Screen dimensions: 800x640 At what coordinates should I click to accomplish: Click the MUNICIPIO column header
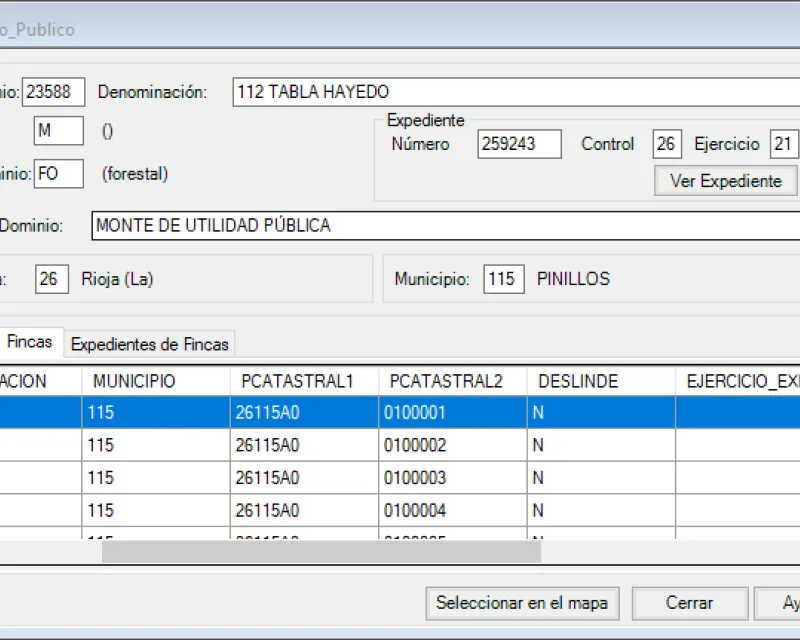(x=126, y=381)
